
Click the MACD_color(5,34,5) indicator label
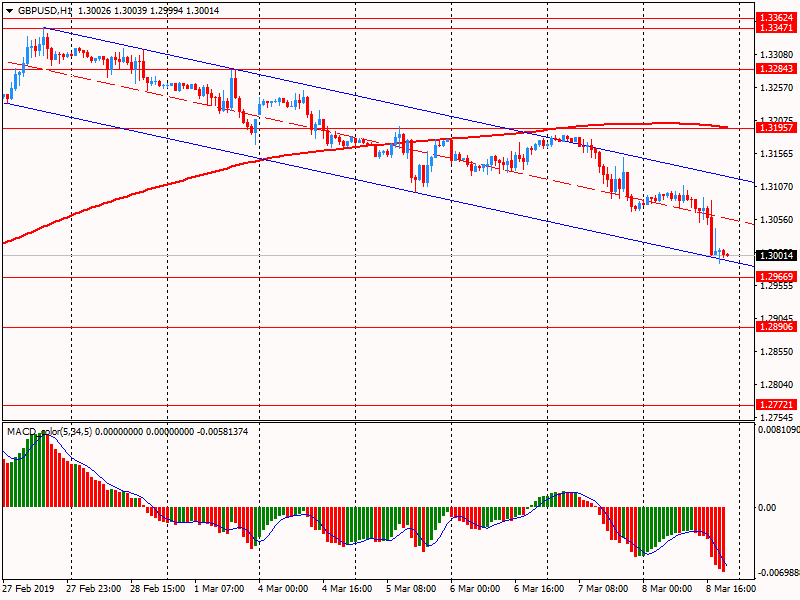[49, 432]
